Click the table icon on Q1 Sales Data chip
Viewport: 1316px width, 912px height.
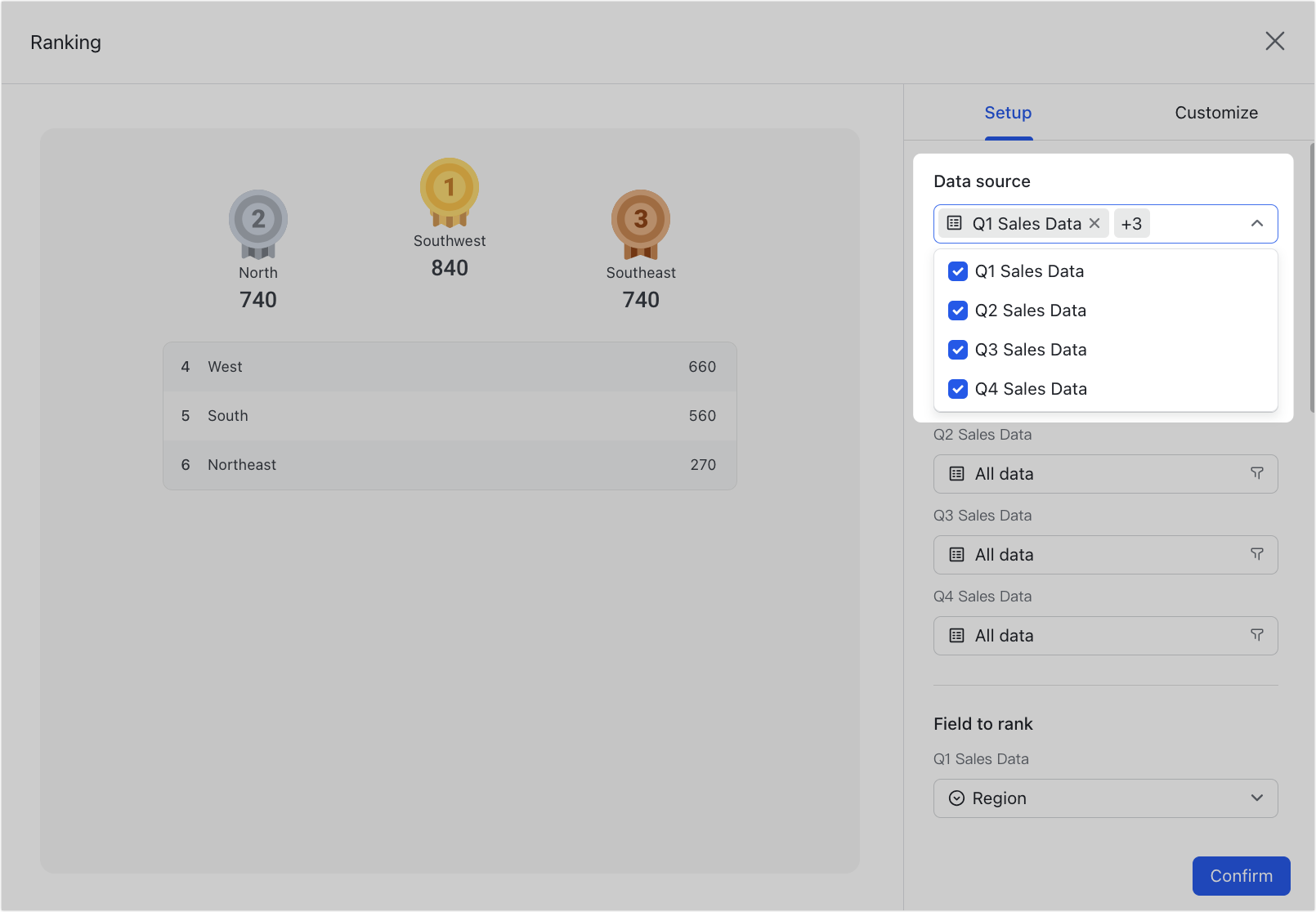pos(955,223)
